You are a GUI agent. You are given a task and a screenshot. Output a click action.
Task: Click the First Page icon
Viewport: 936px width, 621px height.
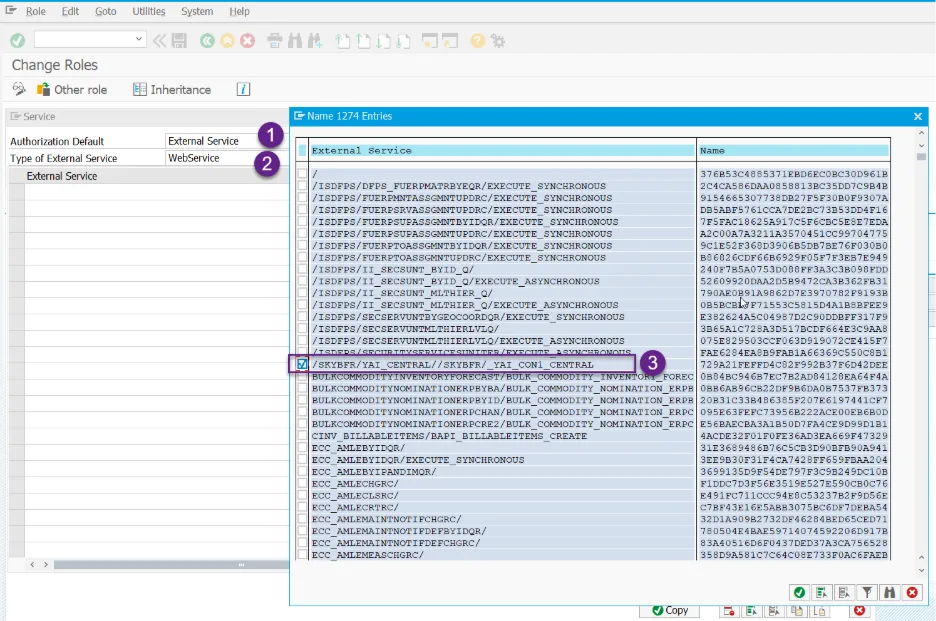click(x=343, y=41)
